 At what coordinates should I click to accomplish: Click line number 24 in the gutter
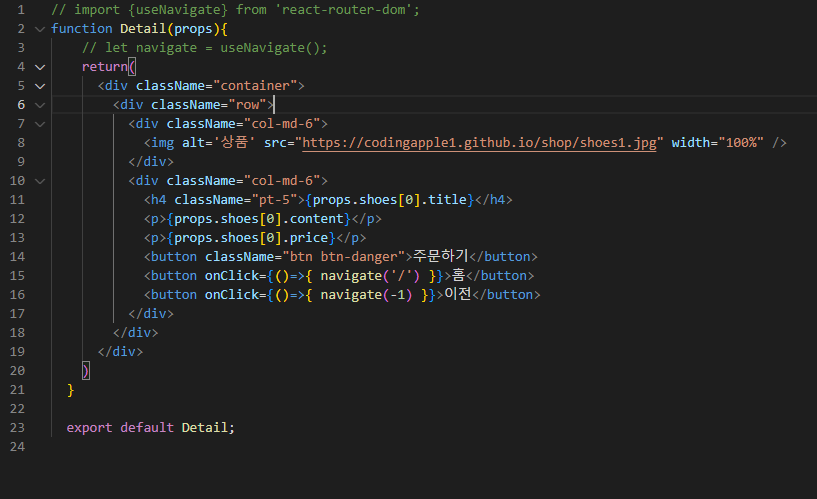point(17,447)
